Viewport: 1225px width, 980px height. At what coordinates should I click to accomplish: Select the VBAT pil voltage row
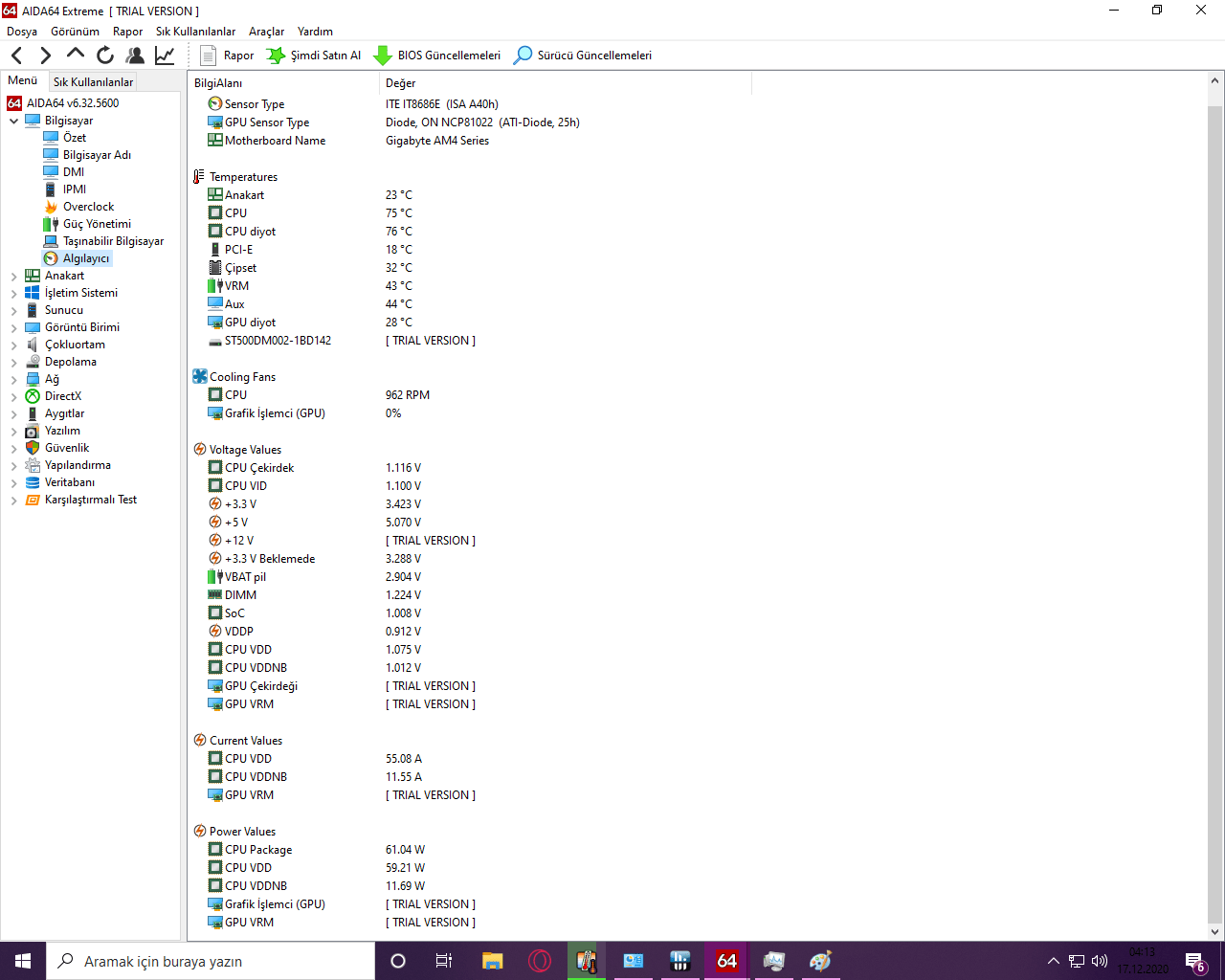[x=245, y=577]
